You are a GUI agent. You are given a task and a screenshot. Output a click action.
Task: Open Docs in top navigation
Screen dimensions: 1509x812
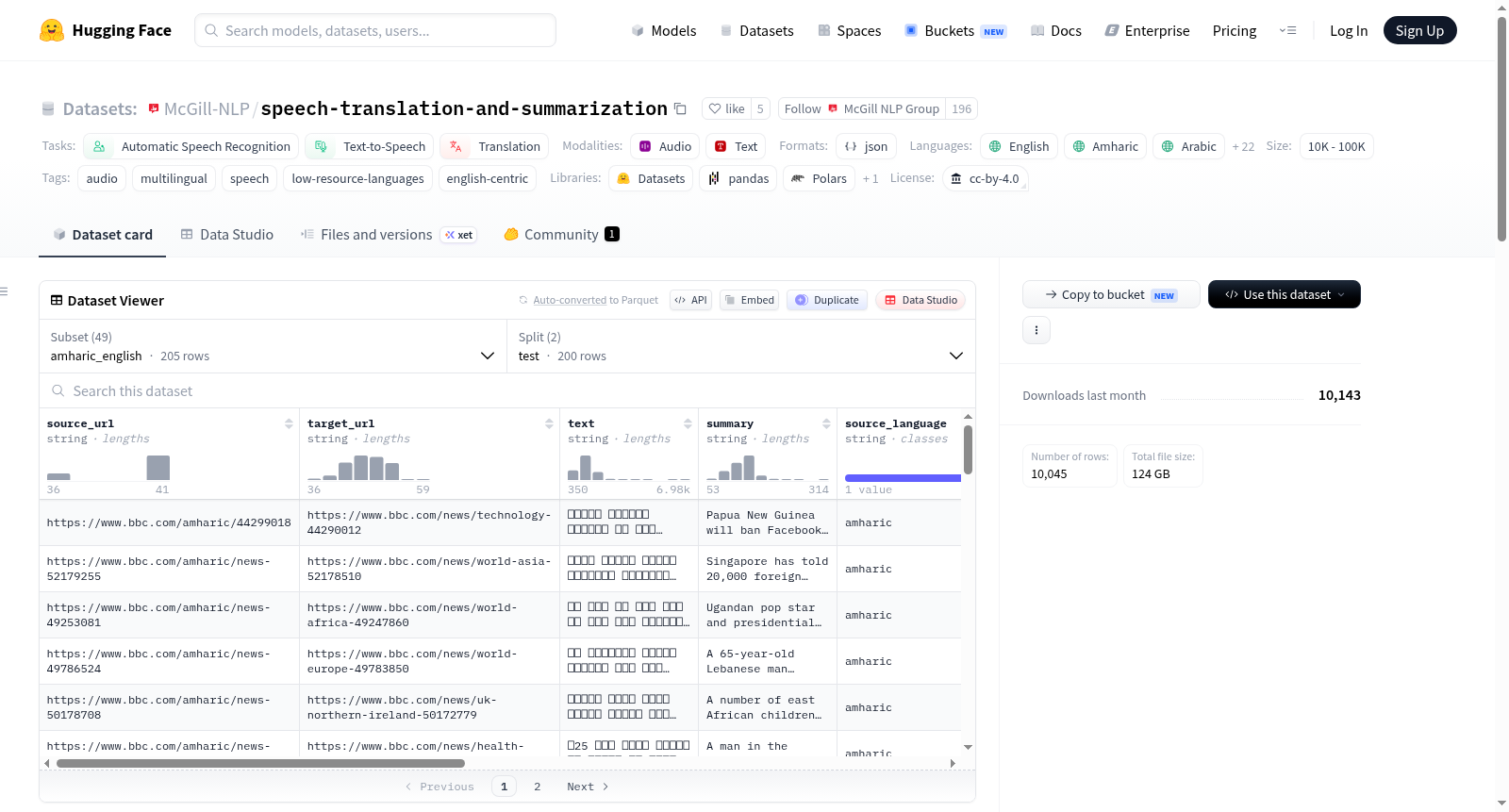pyautogui.click(x=1055, y=30)
